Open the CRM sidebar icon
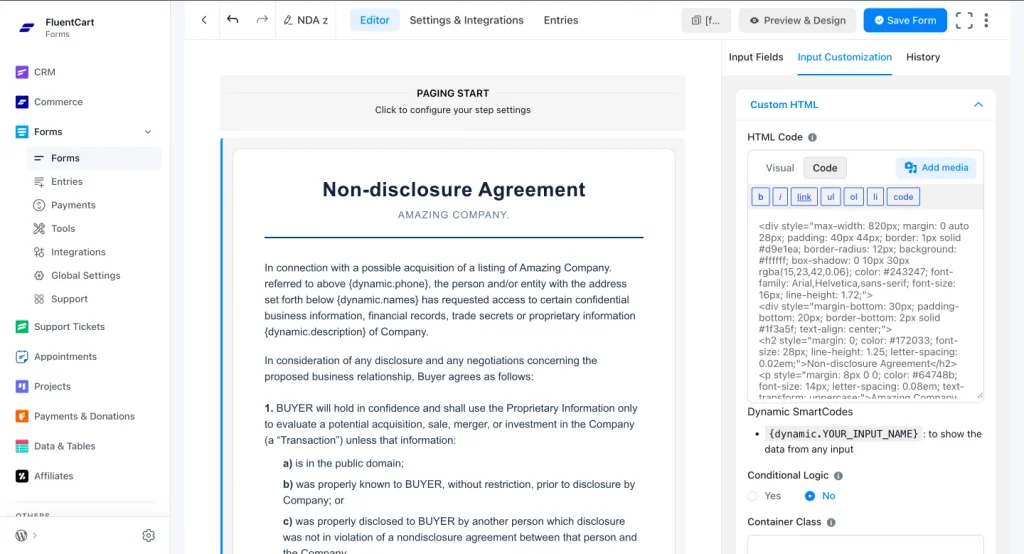This screenshot has width=1024, height=554. (22, 72)
